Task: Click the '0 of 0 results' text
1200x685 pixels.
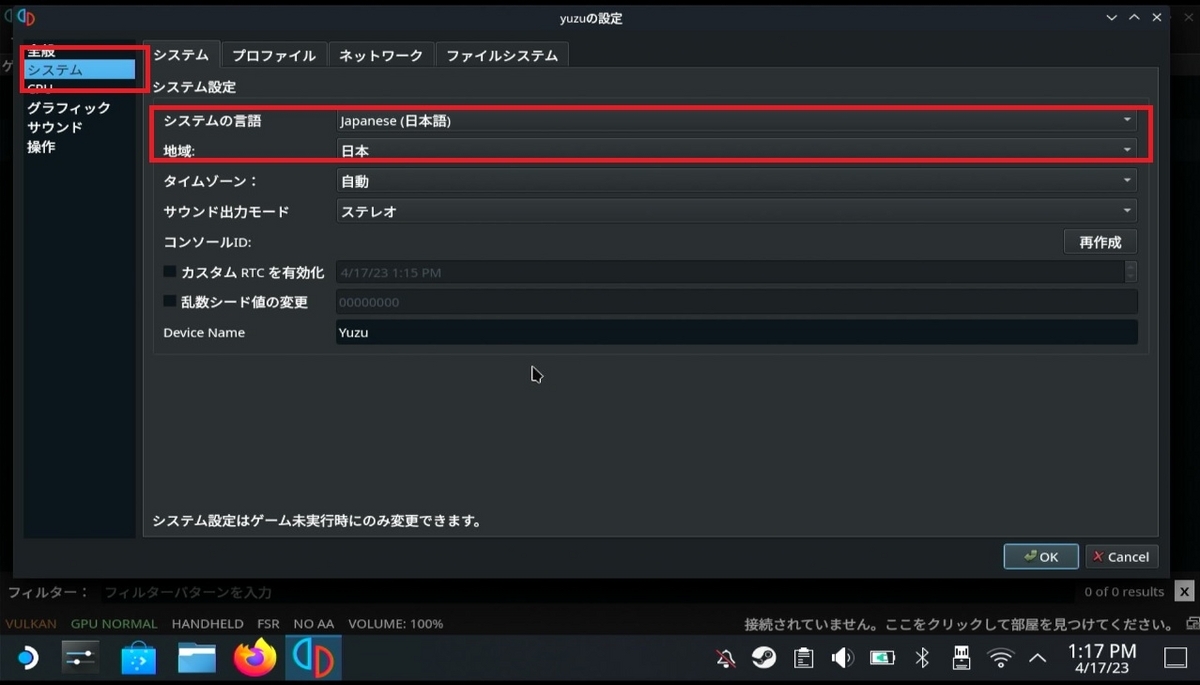Action: [1124, 592]
